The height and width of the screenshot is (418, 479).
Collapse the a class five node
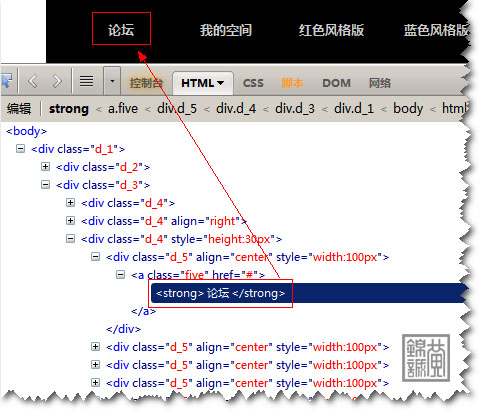coord(120,275)
